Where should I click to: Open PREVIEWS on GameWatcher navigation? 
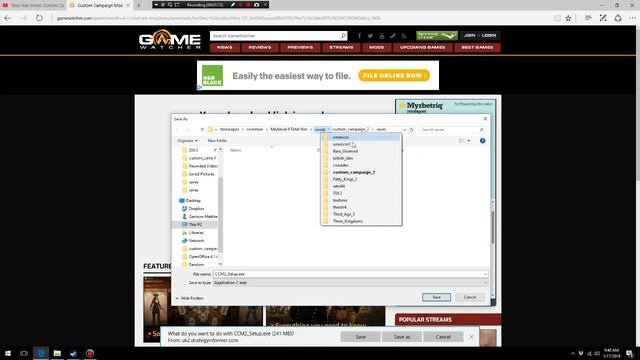[300, 47]
